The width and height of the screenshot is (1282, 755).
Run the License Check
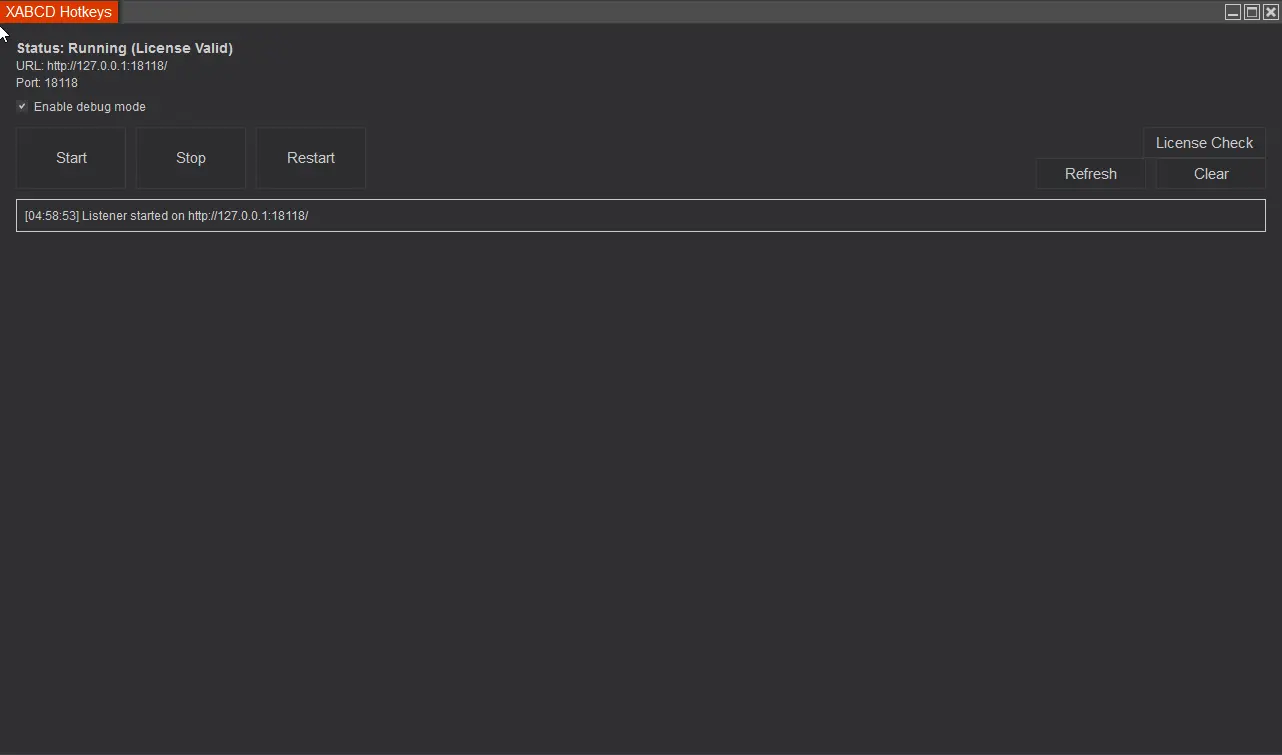[1204, 143]
